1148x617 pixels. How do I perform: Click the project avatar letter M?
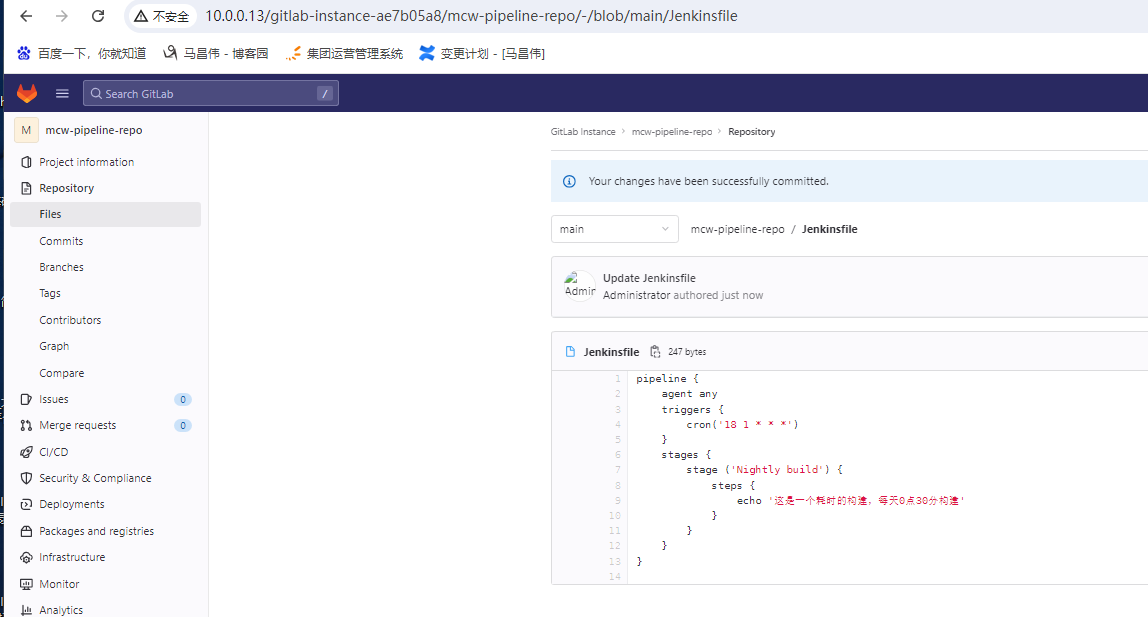click(x=26, y=130)
